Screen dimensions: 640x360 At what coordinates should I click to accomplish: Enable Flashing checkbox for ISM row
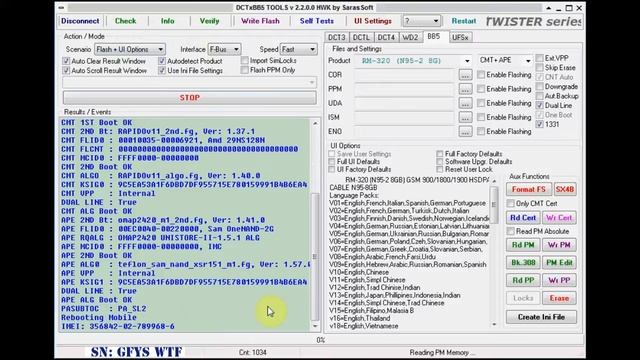coord(481,117)
